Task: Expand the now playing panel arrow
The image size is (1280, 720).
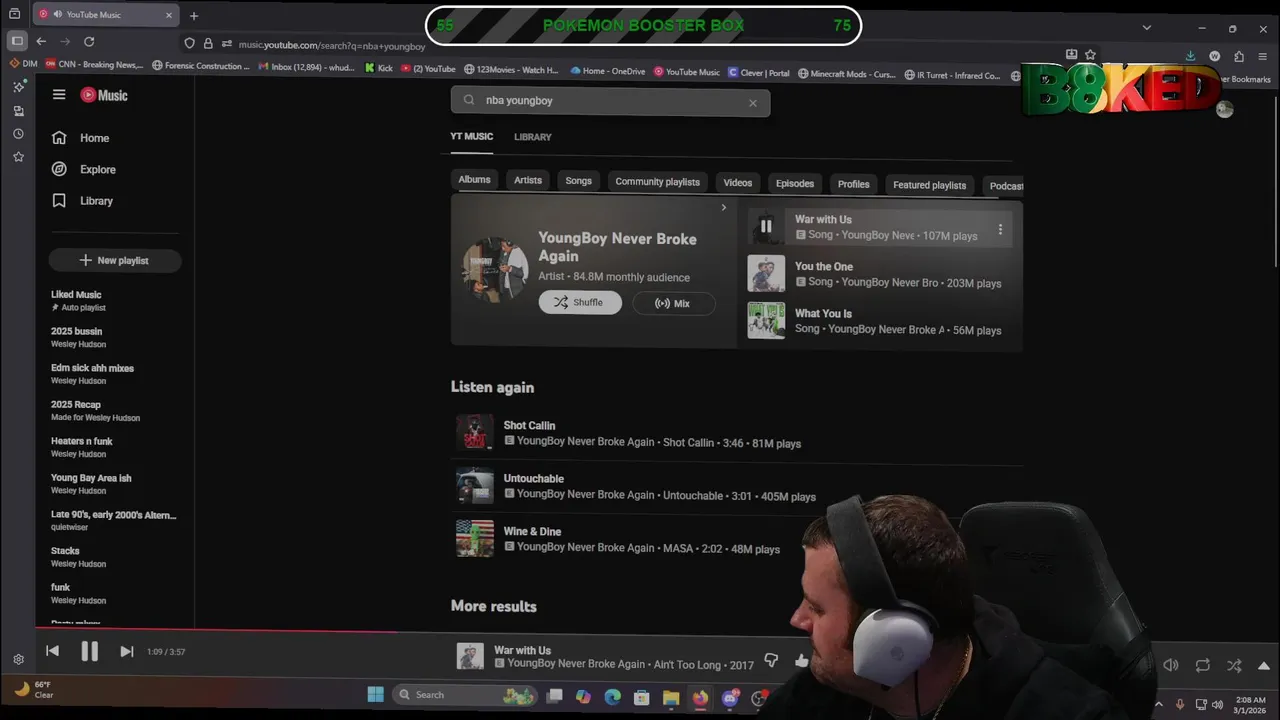Action: [x=1264, y=666]
